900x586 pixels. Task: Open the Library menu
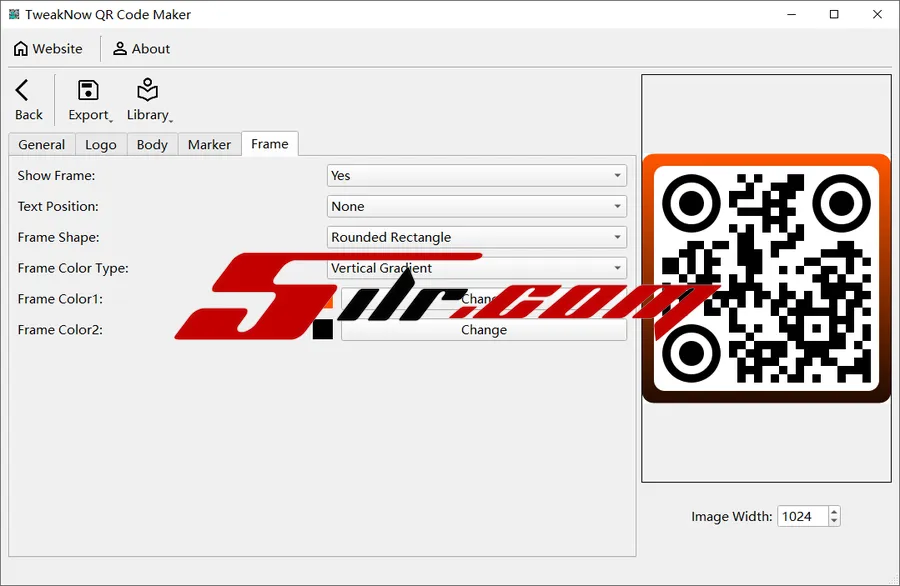(149, 100)
